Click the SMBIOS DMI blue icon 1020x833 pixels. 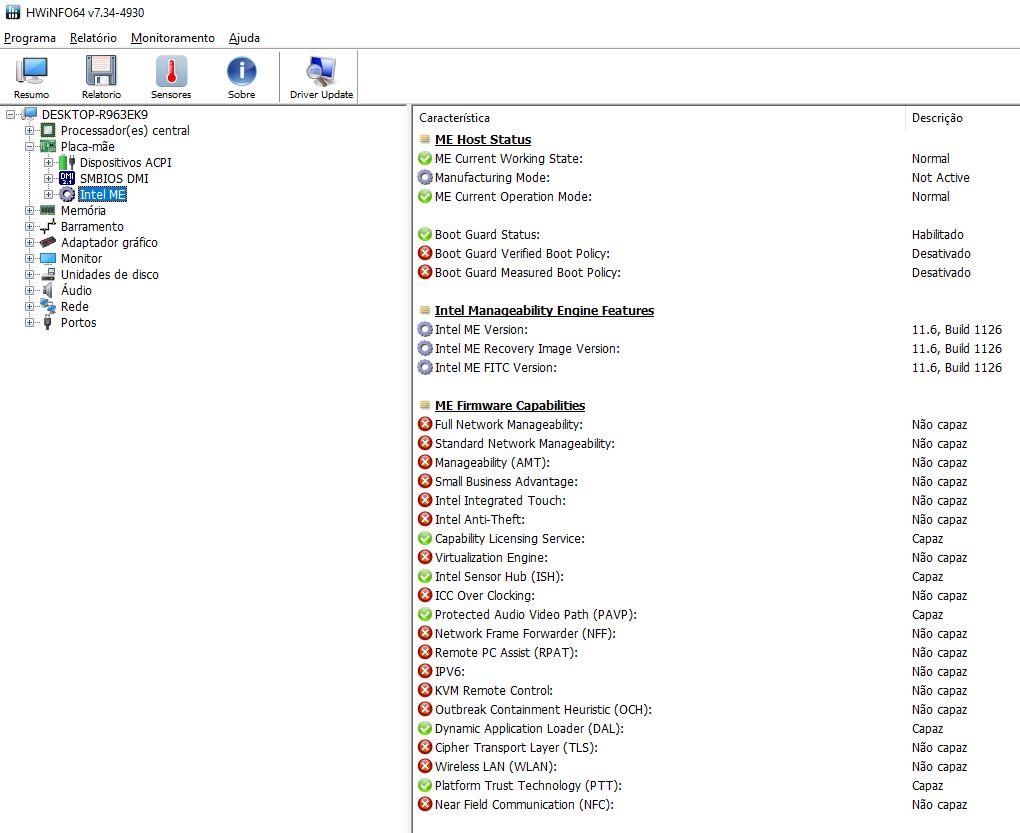(x=67, y=178)
